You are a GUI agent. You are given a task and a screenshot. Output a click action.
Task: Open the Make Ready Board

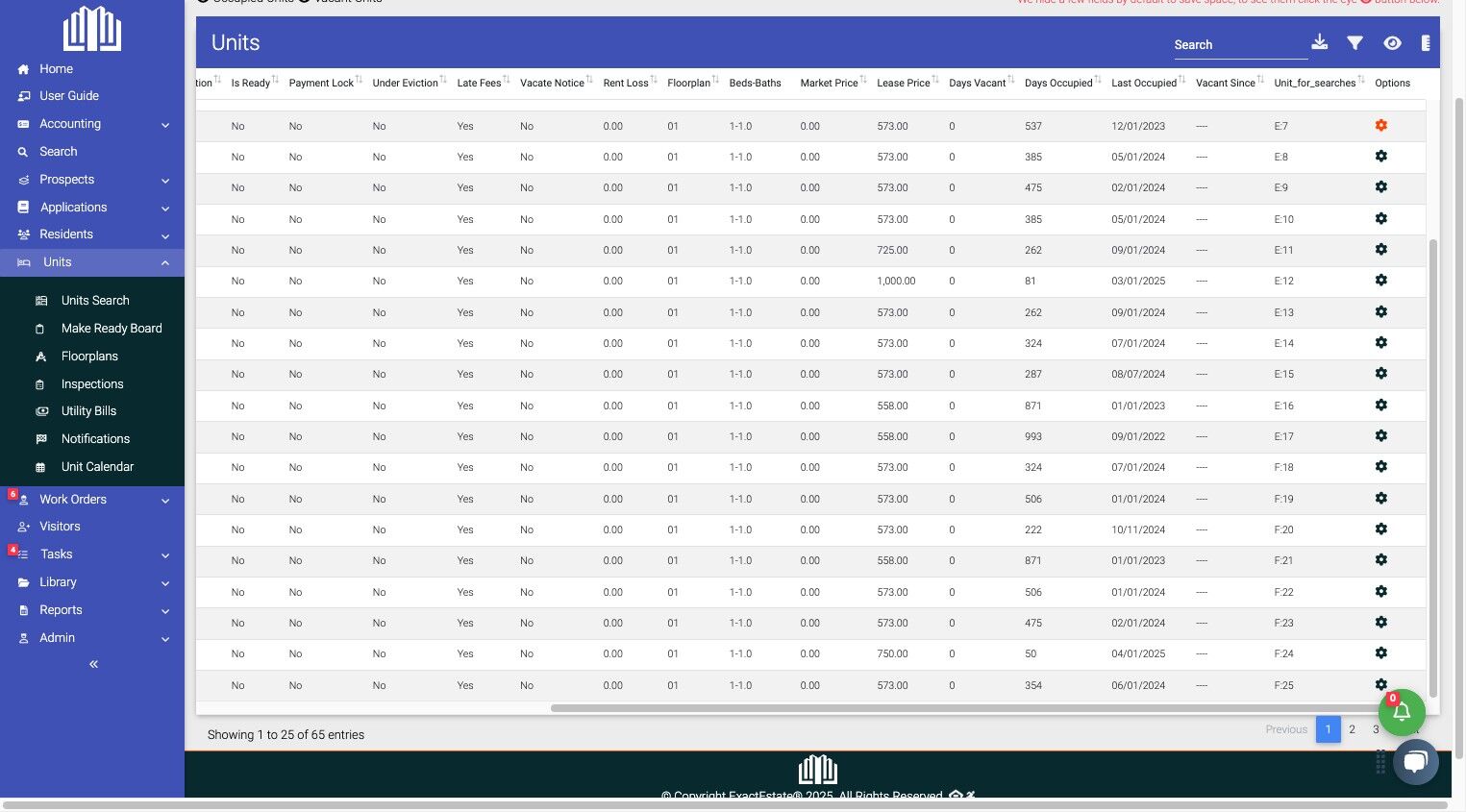point(111,329)
